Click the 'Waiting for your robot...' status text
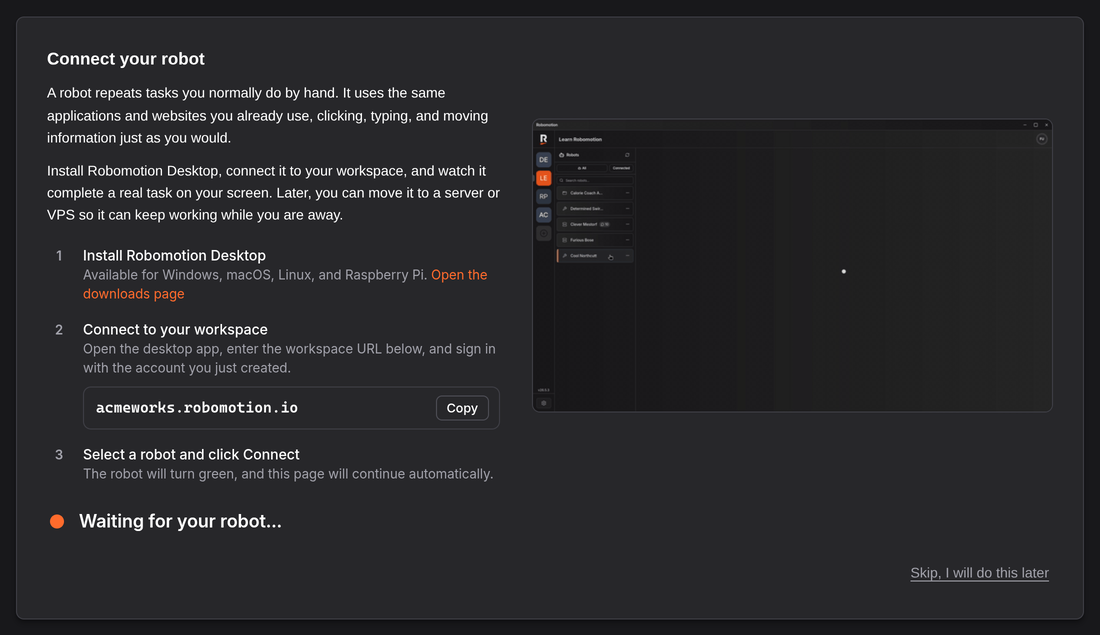Image resolution: width=1100 pixels, height=635 pixels. [180, 521]
